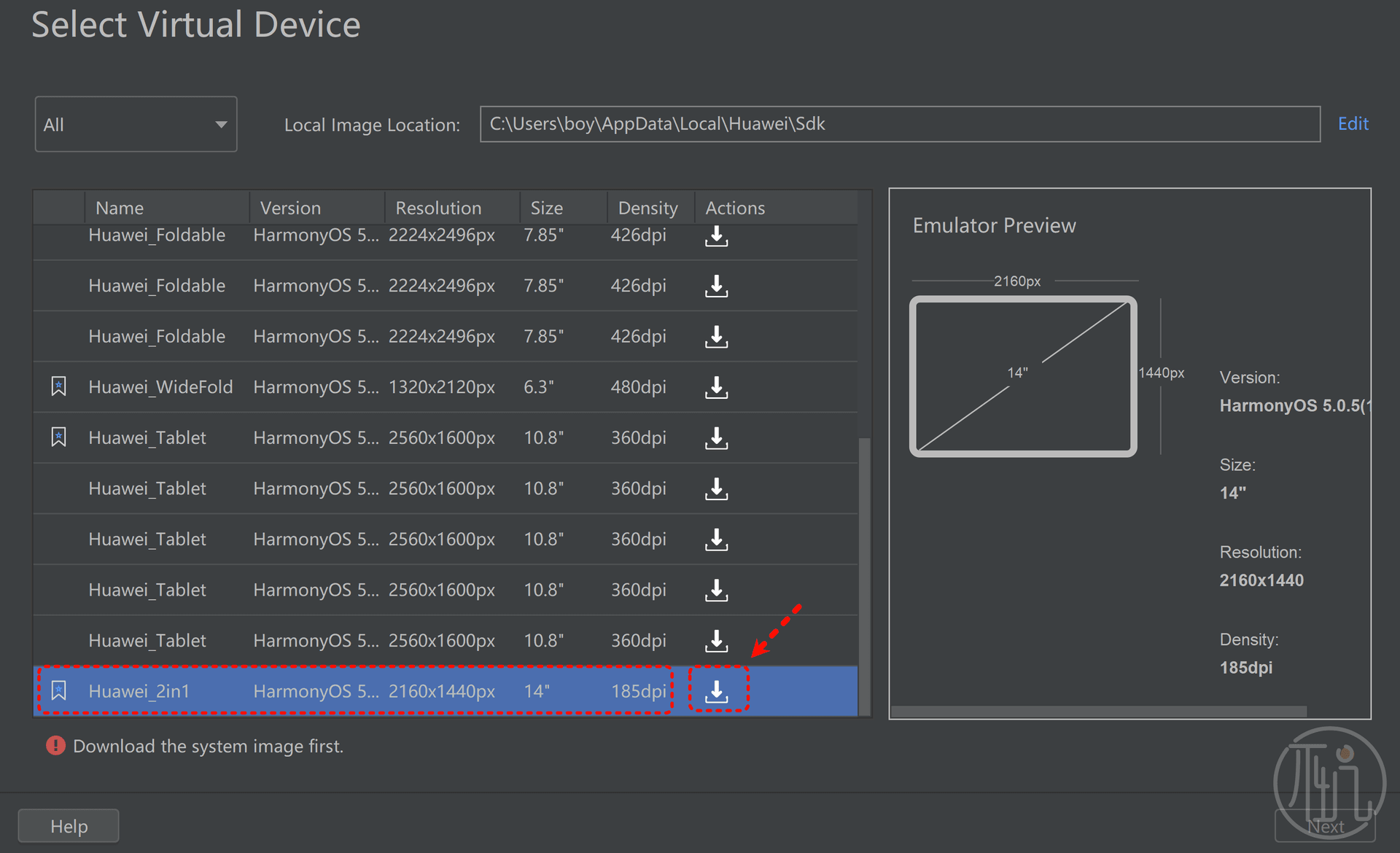Click the HarmonyOS 5.0.5 version value in preview

click(1295, 405)
